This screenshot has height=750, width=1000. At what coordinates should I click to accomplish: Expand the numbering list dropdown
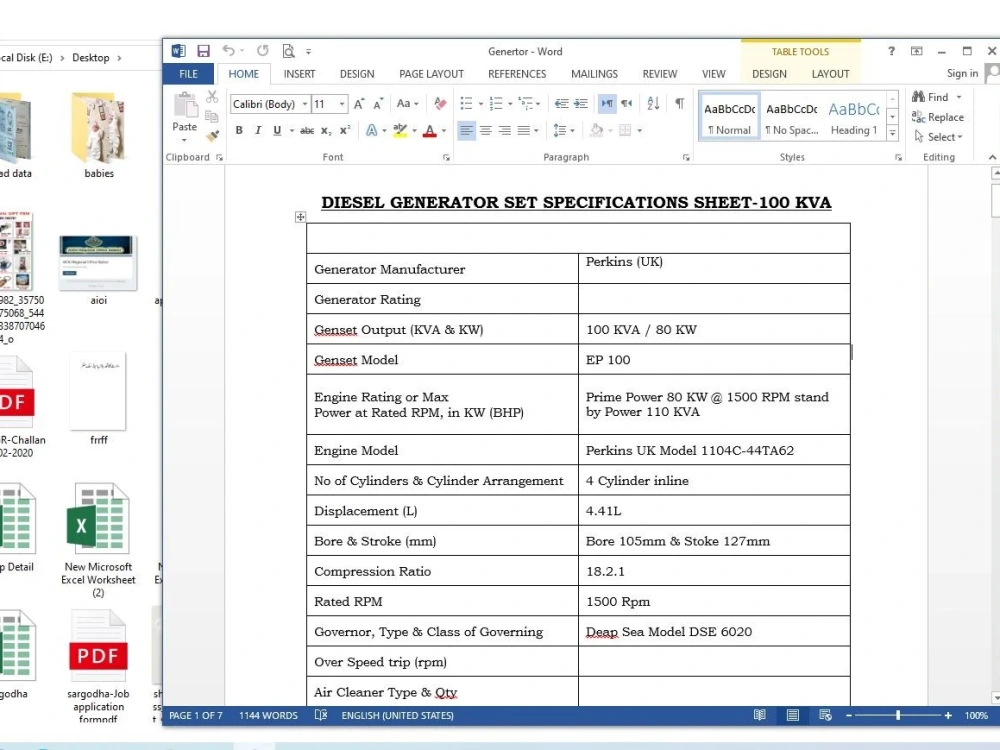[x=510, y=104]
